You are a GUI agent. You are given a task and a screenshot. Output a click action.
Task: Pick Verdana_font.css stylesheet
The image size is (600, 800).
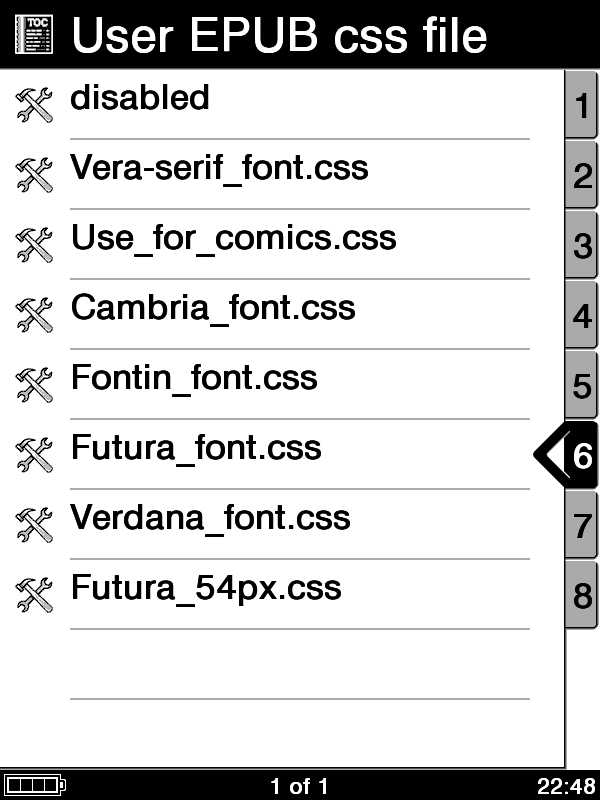tap(210, 517)
